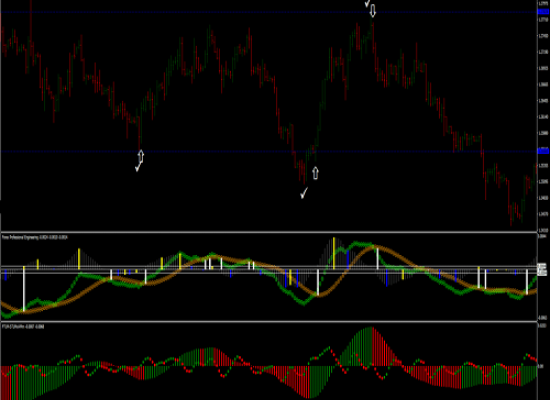Viewport: 550px width, 400px height.
Task: Click the checkmark below the first up arrow
Action: (138, 167)
